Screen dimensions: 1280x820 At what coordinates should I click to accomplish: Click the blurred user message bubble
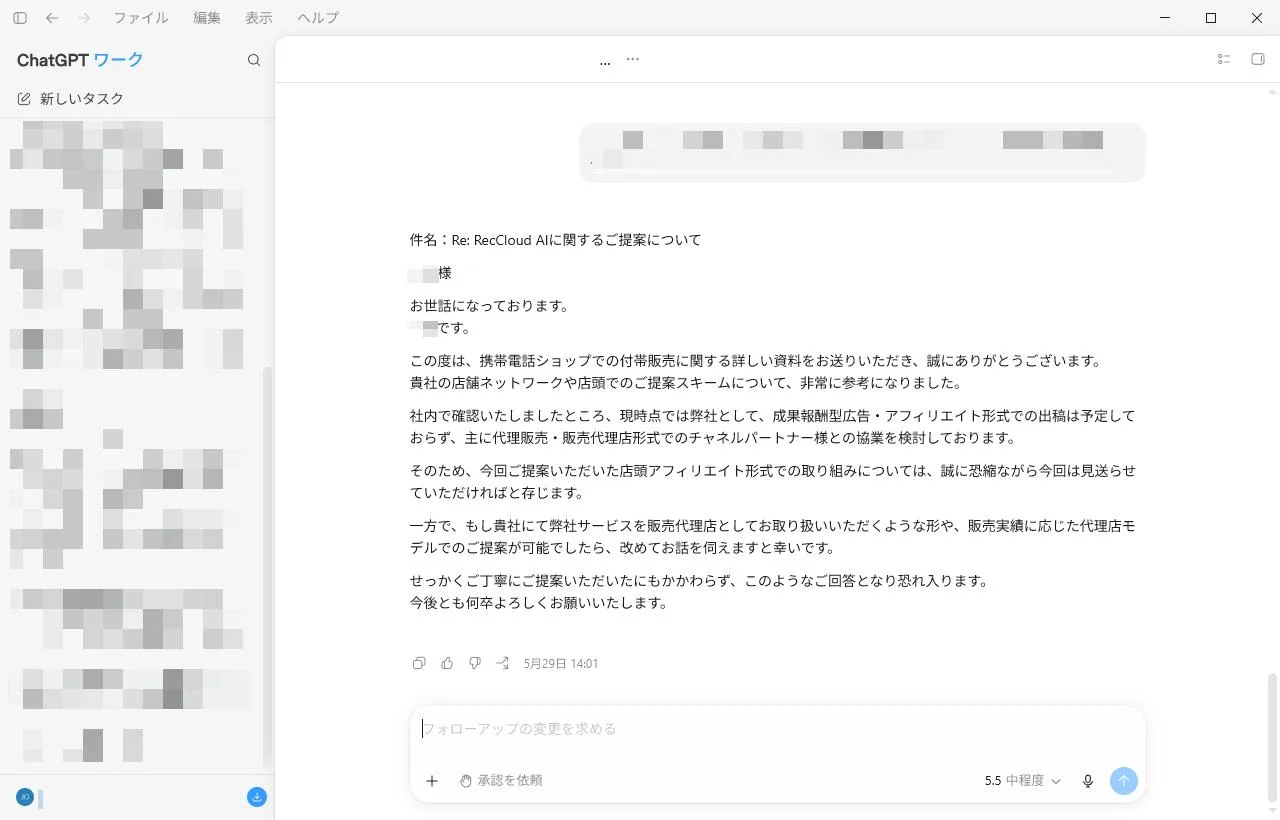(862, 153)
